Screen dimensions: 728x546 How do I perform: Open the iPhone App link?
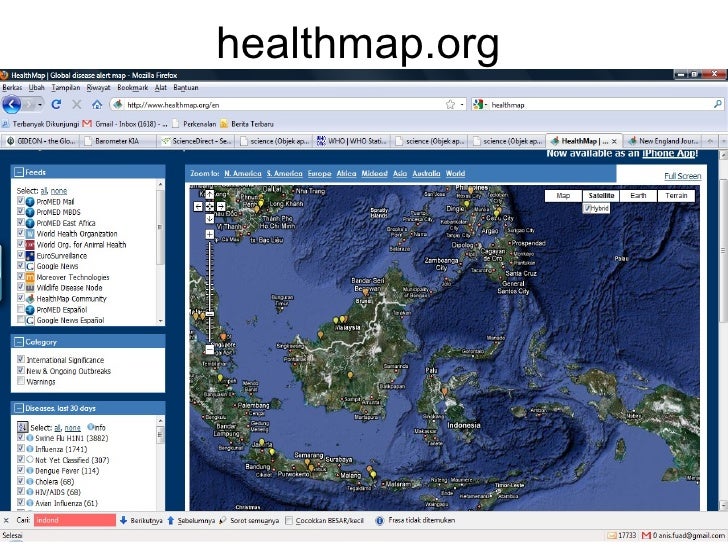pyautogui.click(x=669, y=154)
